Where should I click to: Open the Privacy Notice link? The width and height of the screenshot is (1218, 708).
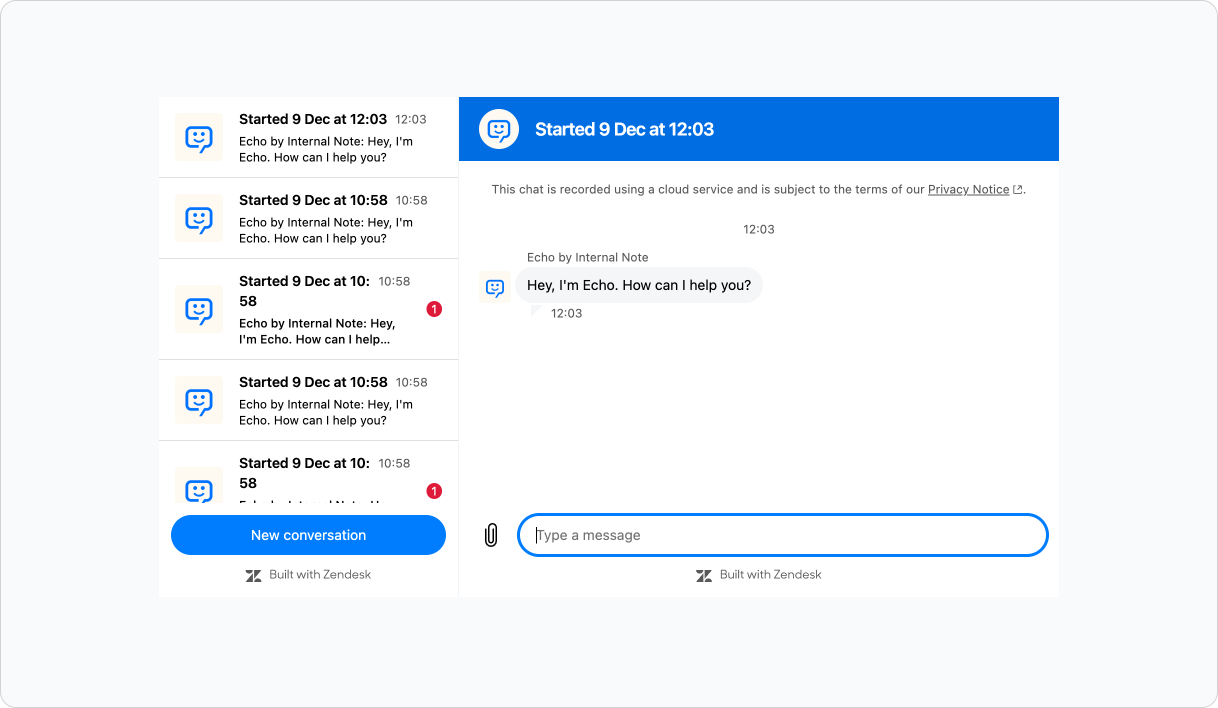tap(968, 190)
